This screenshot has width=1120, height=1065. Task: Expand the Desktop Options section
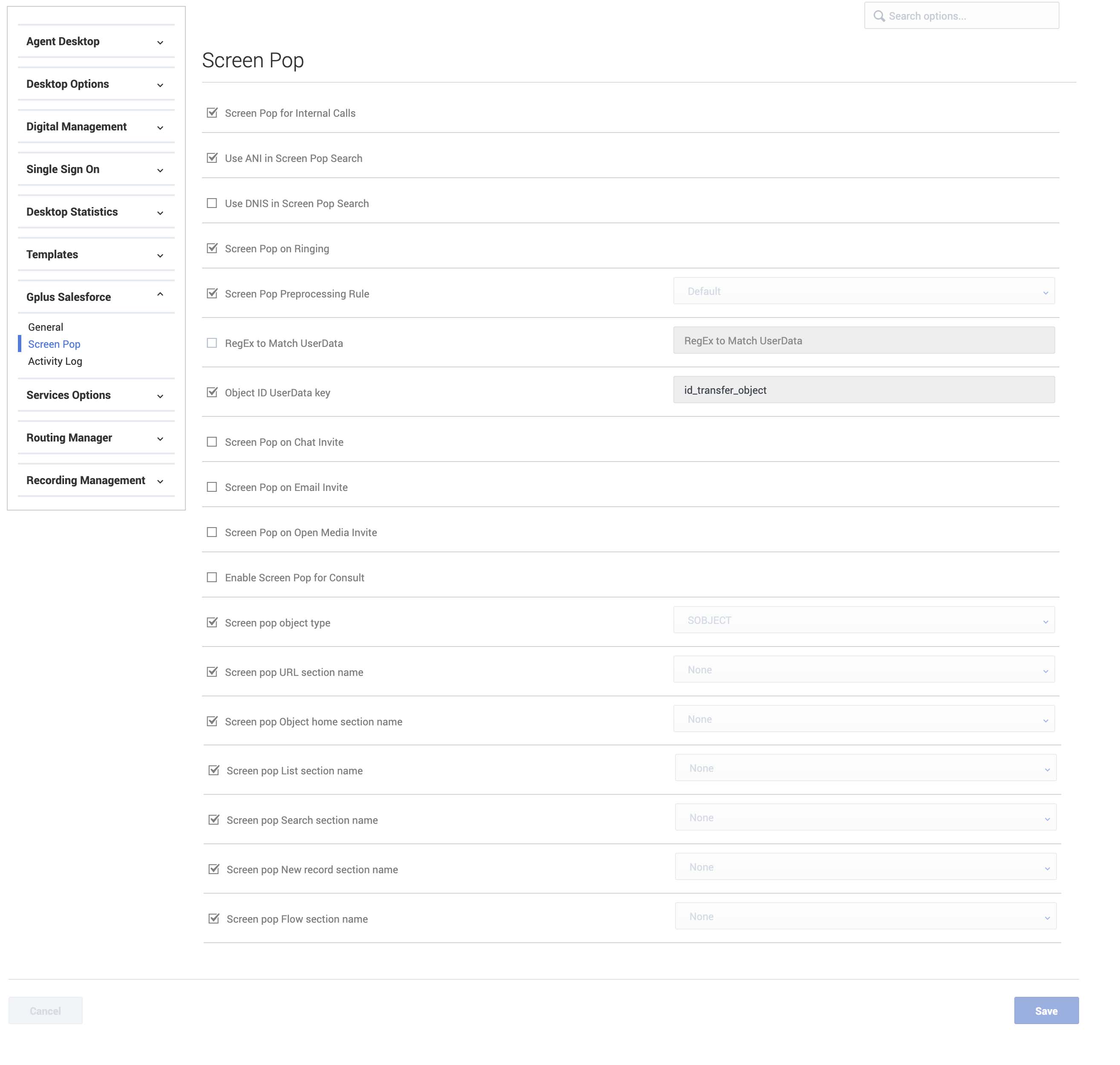[x=68, y=84]
